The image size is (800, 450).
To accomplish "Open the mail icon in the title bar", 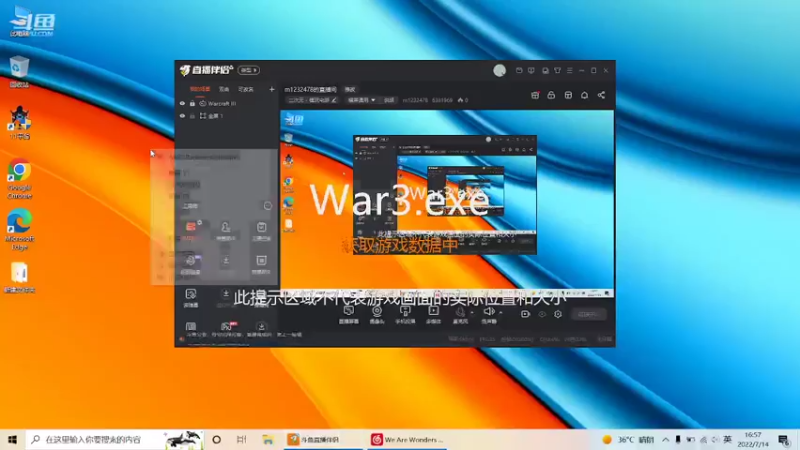I will click(x=519, y=70).
